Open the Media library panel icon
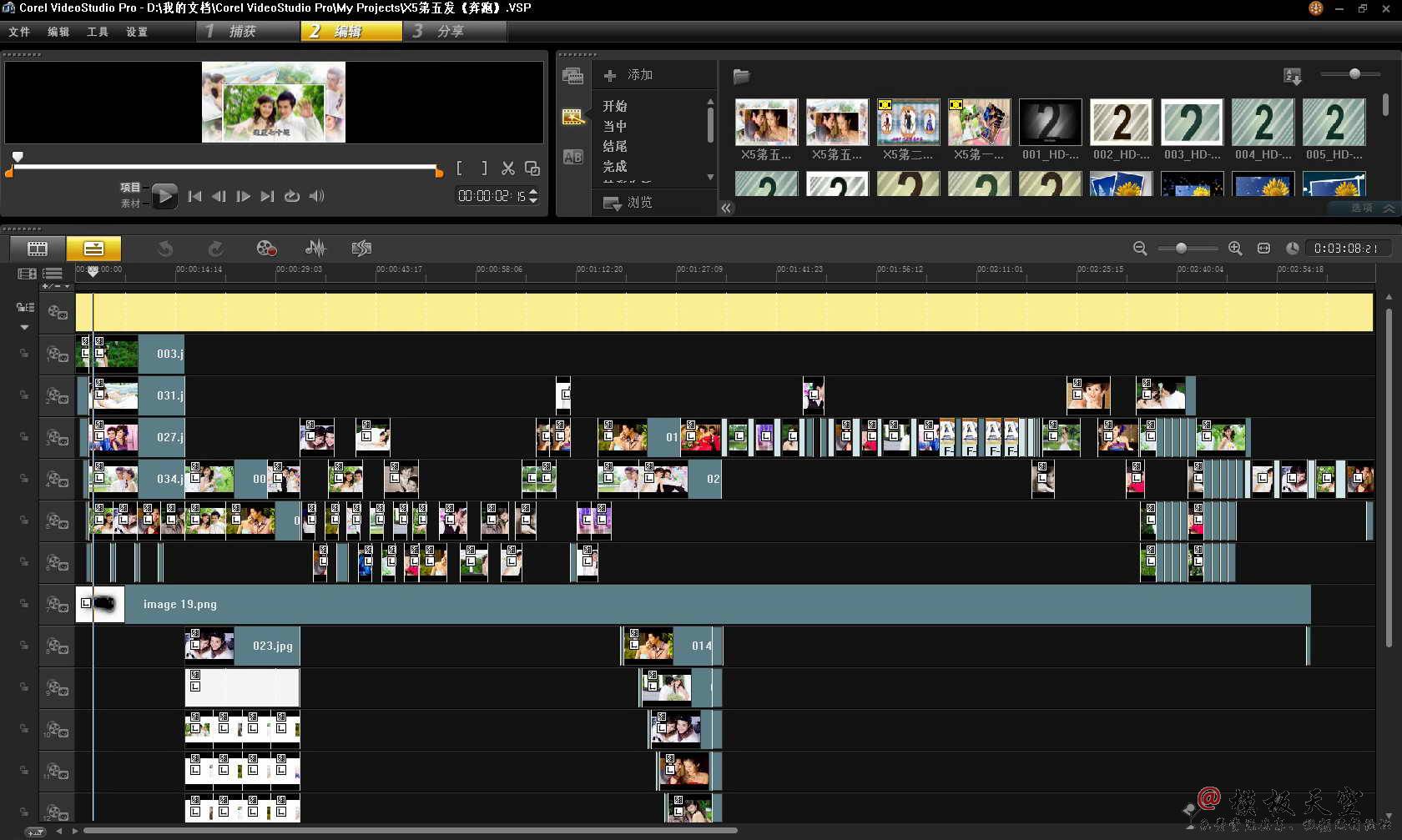 [573, 76]
